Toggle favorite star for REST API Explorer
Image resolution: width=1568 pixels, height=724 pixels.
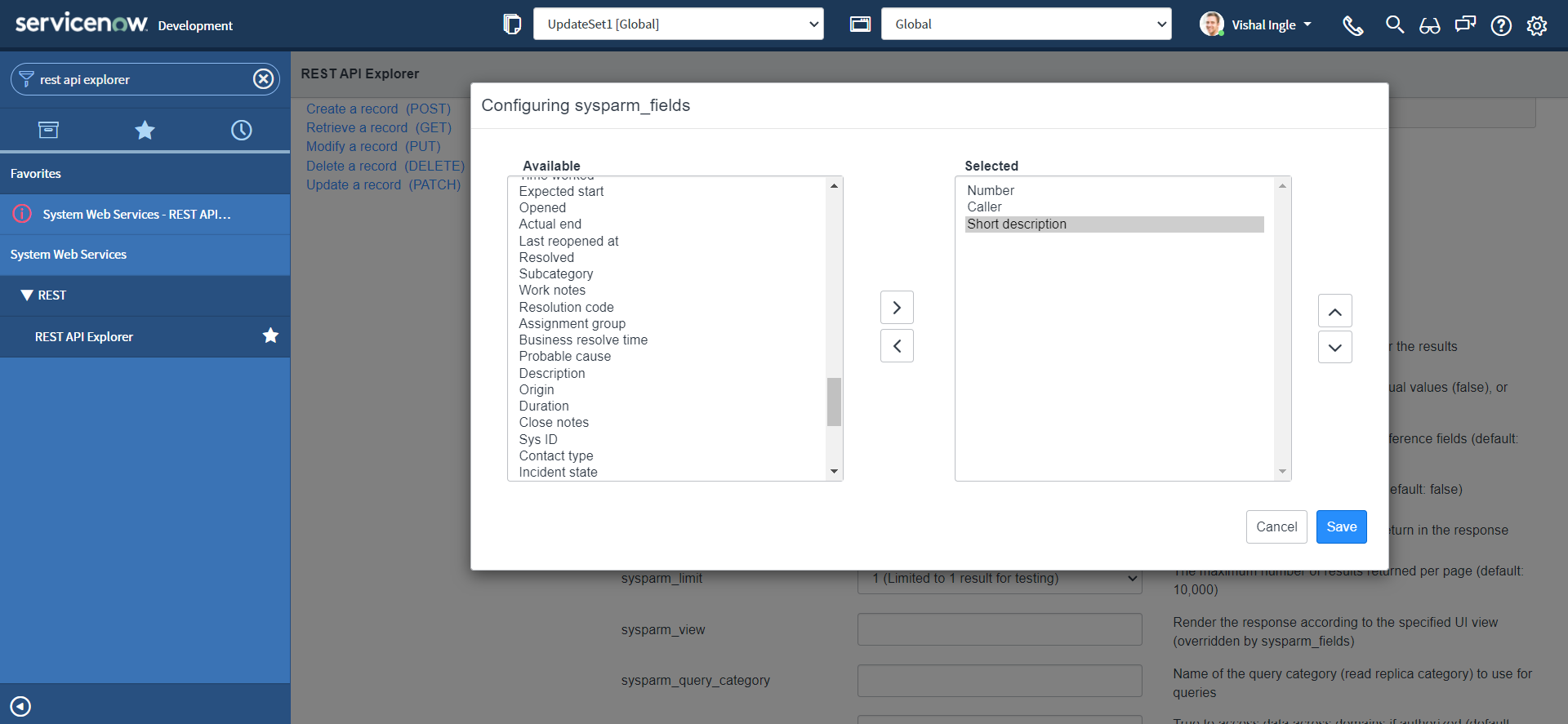[270, 335]
